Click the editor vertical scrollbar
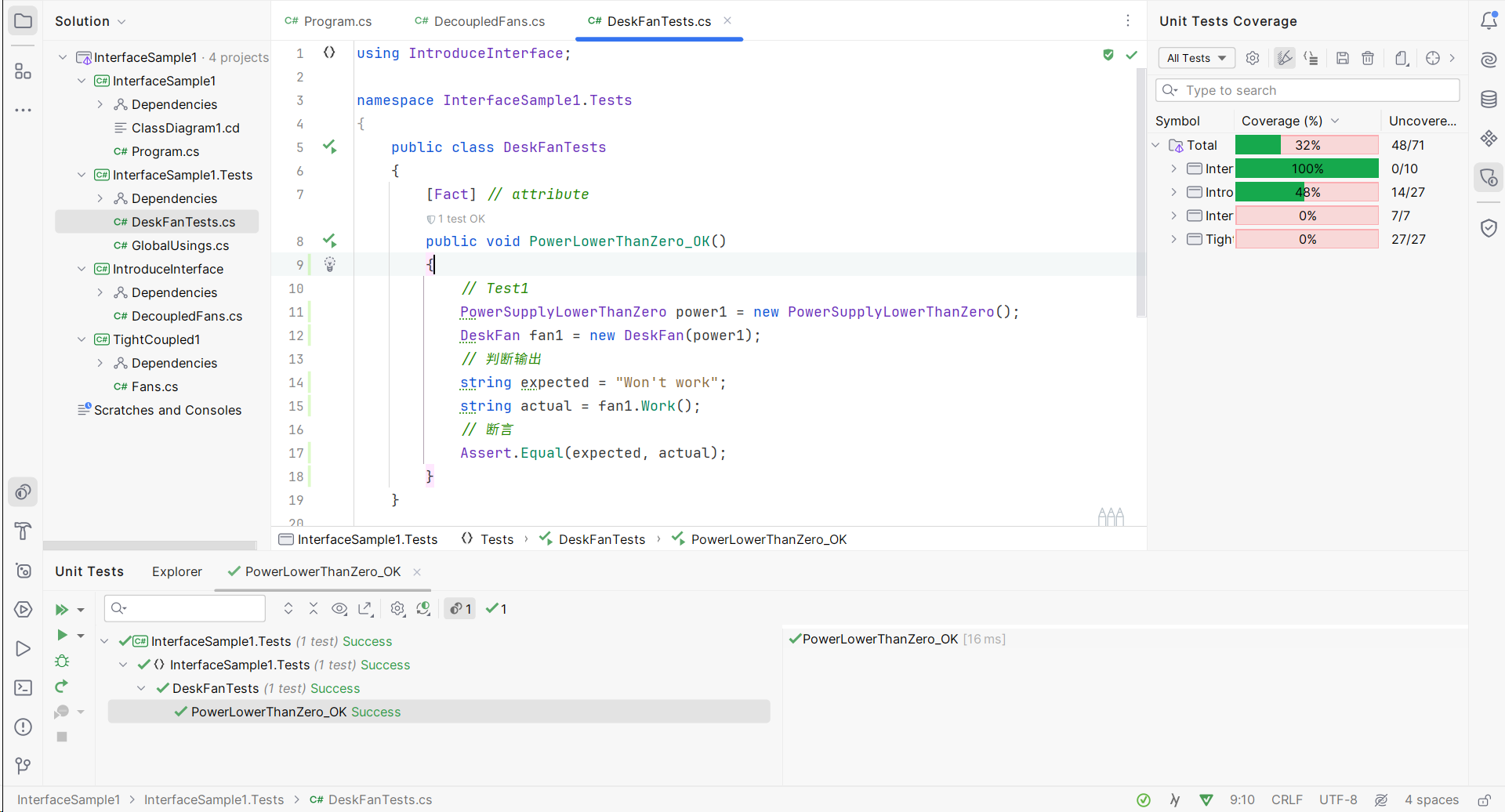 (x=1141, y=192)
